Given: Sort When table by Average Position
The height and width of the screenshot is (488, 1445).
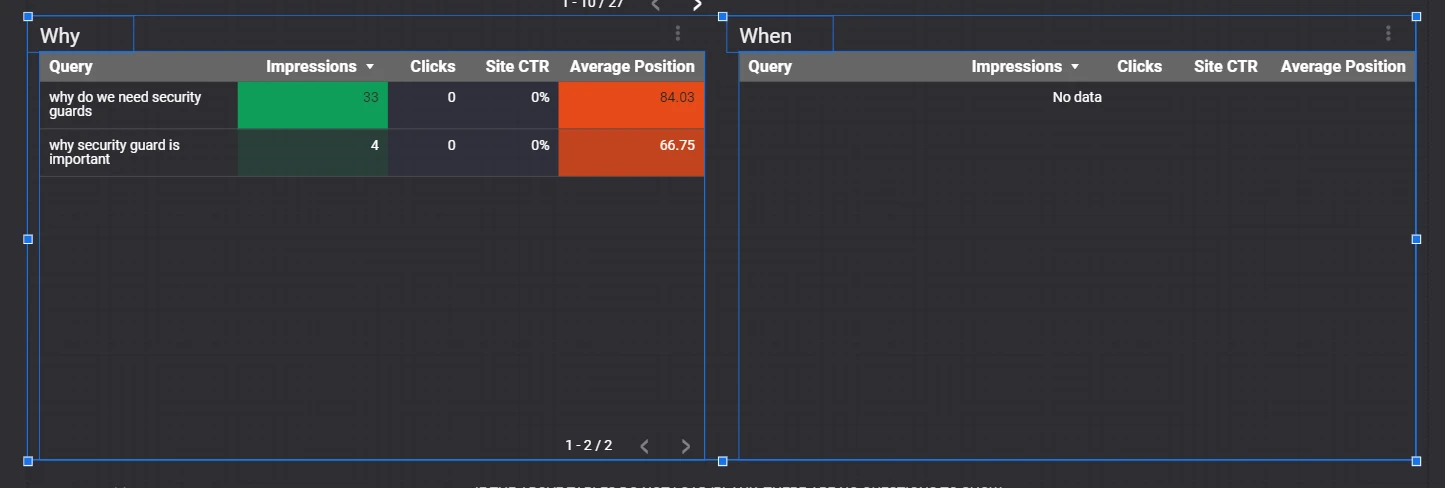Looking at the screenshot, I should [1343, 66].
